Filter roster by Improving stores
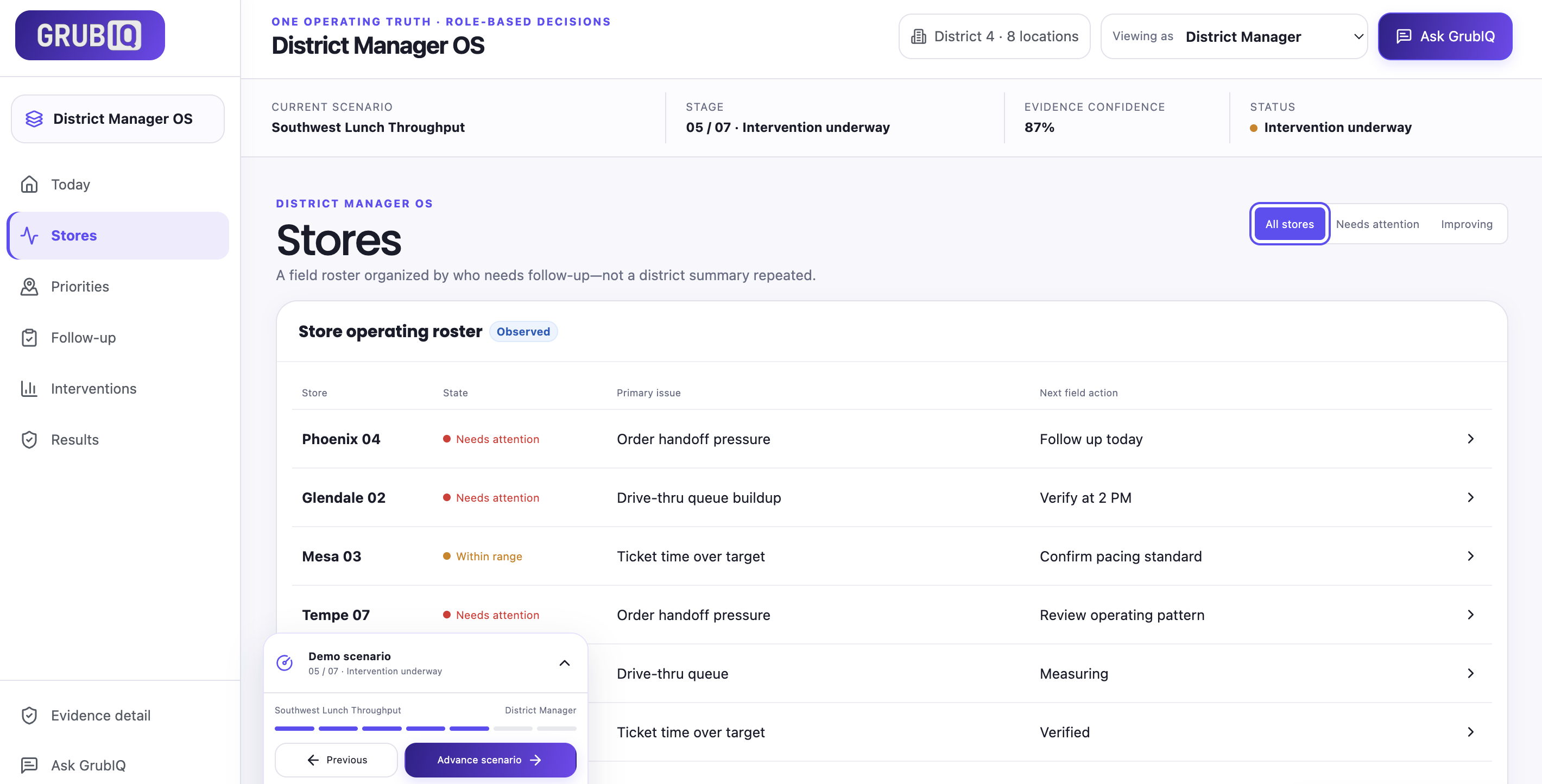The height and width of the screenshot is (784, 1542). click(x=1467, y=224)
